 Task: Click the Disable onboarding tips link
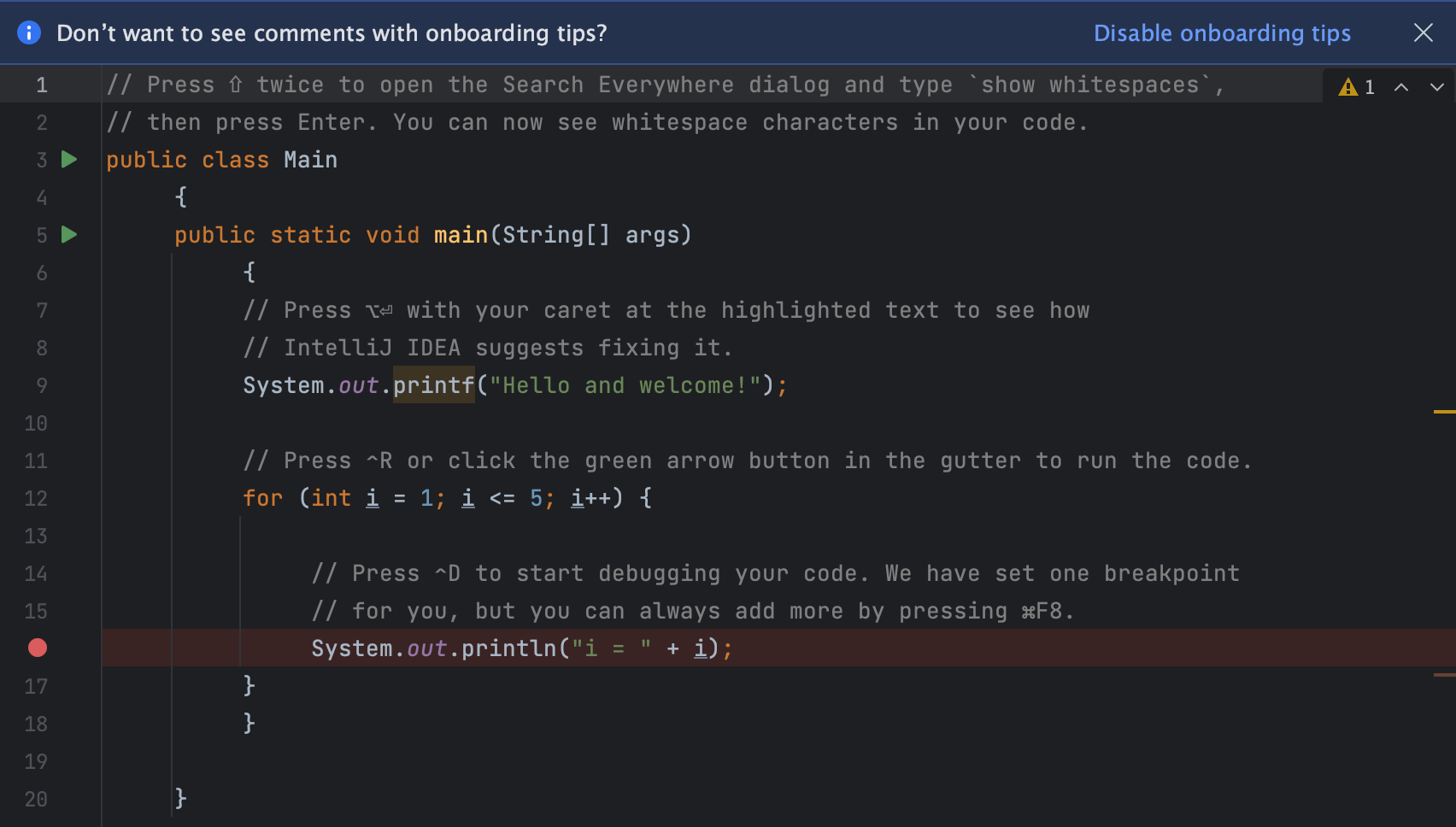click(x=1222, y=33)
